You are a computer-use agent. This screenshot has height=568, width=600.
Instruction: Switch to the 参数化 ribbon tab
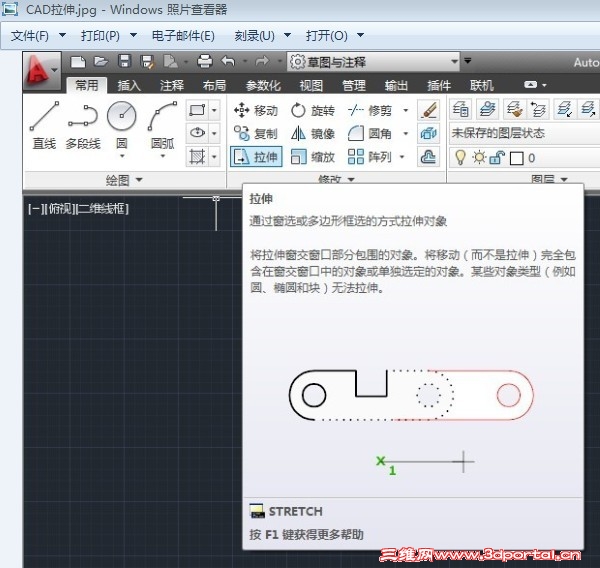tap(263, 85)
